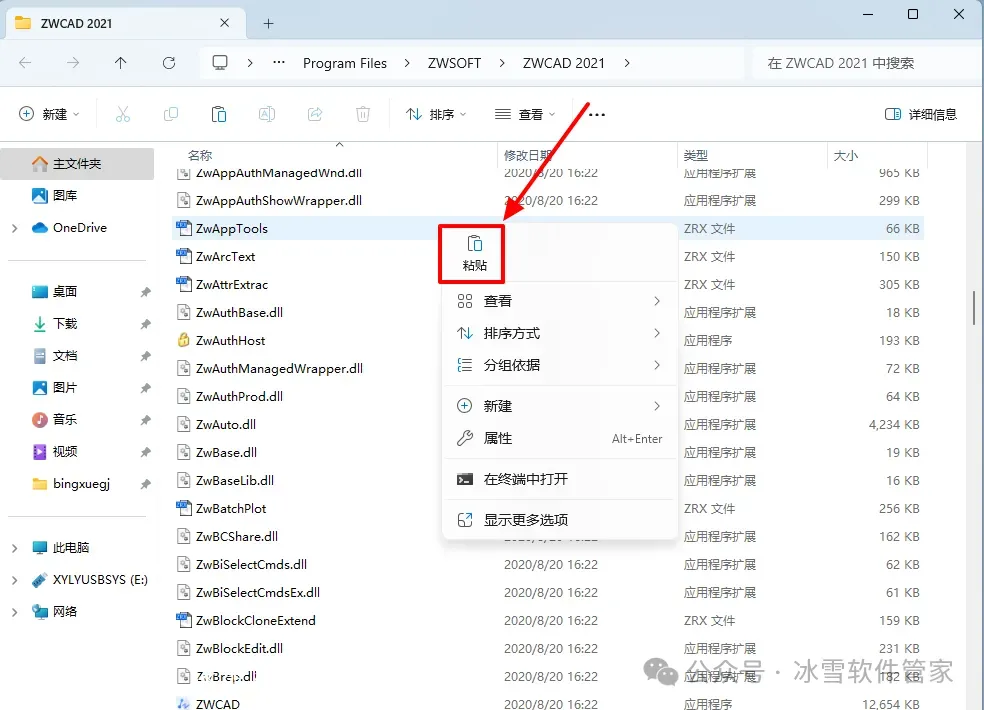Image resolution: width=984 pixels, height=710 pixels.
Task: Select the ZwBatchPlot file
Action: pos(231,508)
